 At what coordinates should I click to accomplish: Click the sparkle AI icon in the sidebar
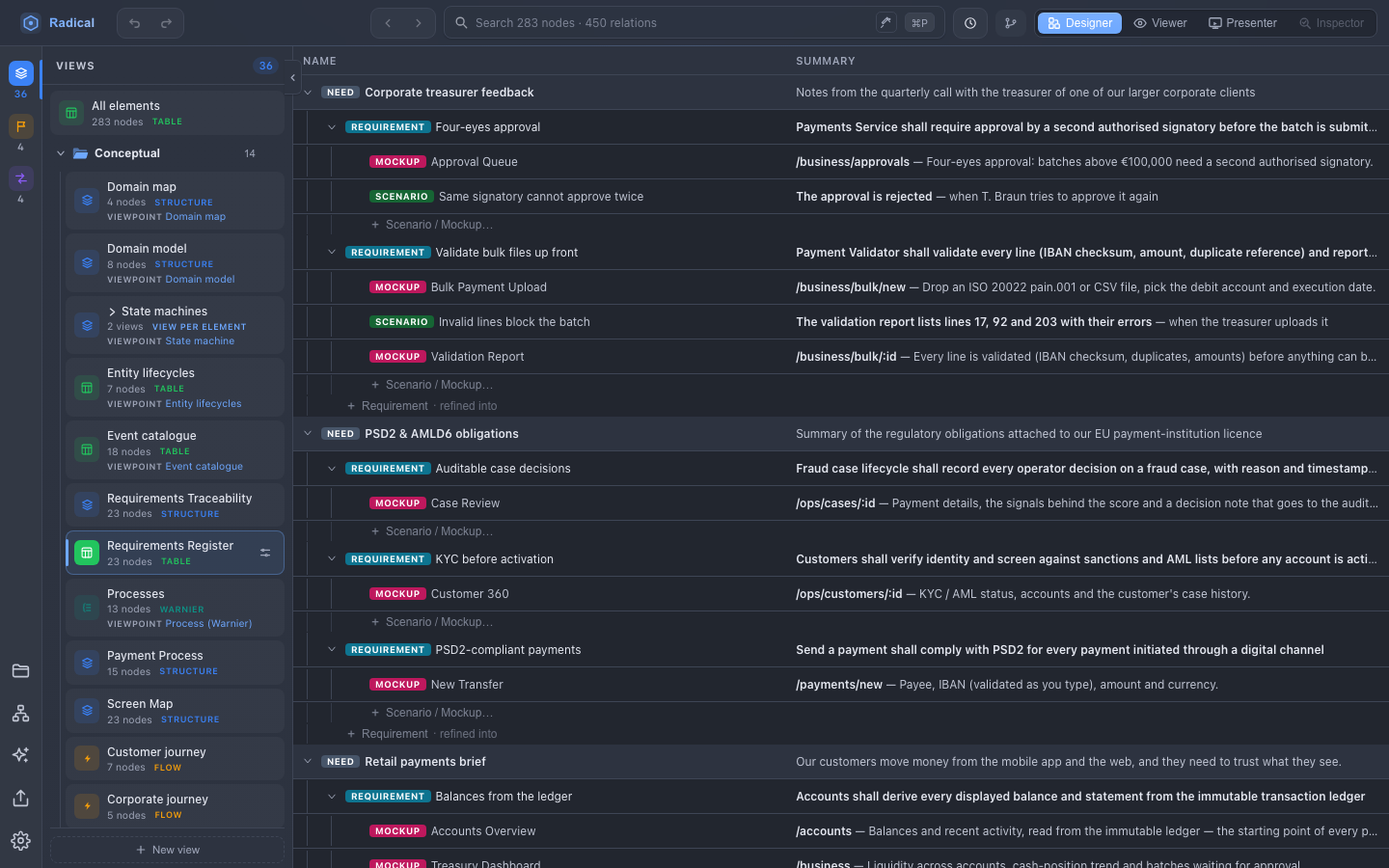pos(20,755)
